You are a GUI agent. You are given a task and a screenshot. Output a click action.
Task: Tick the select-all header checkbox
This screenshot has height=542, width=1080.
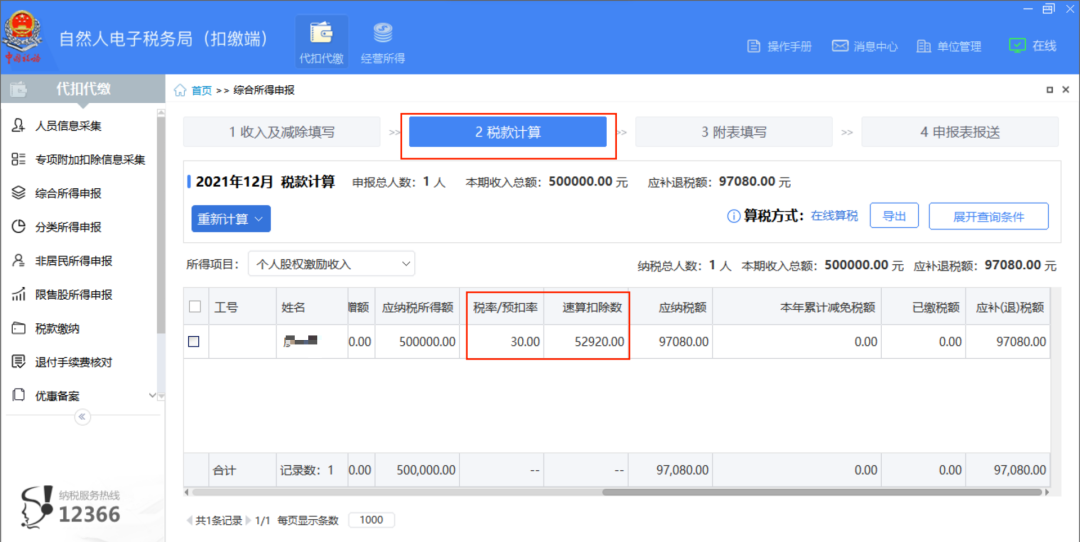click(x=195, y=306)
